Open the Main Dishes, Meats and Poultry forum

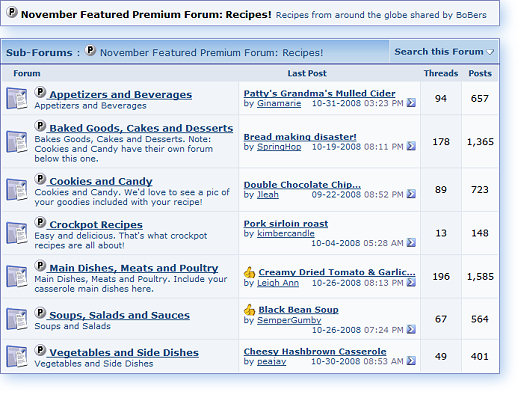pyautogui.click(x=133, y=268)
